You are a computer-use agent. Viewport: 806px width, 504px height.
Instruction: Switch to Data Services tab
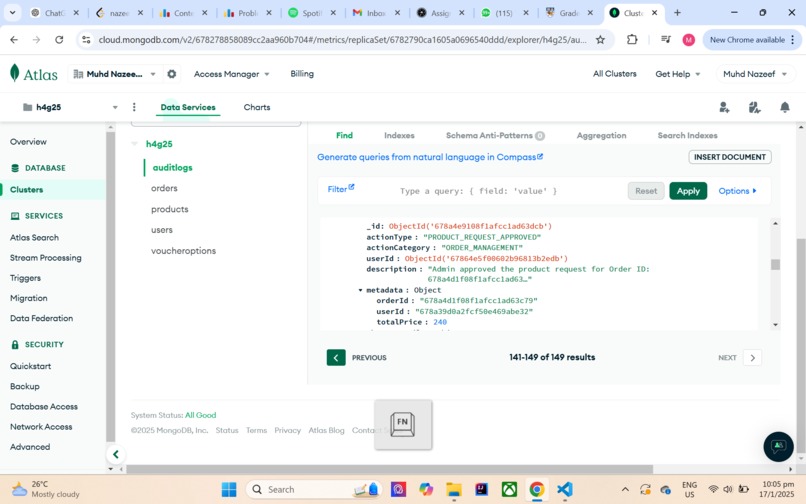[x=188, y=107]
